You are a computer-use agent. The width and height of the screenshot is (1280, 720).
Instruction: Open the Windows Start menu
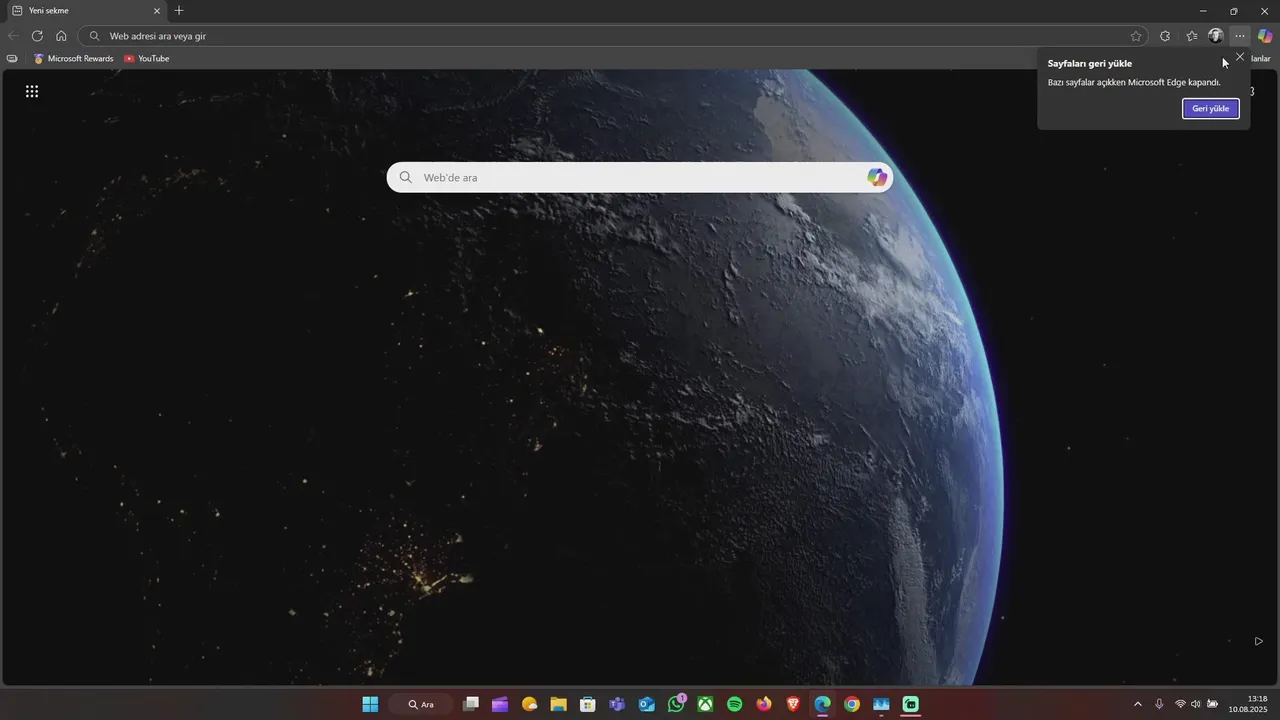click(370, 704)
